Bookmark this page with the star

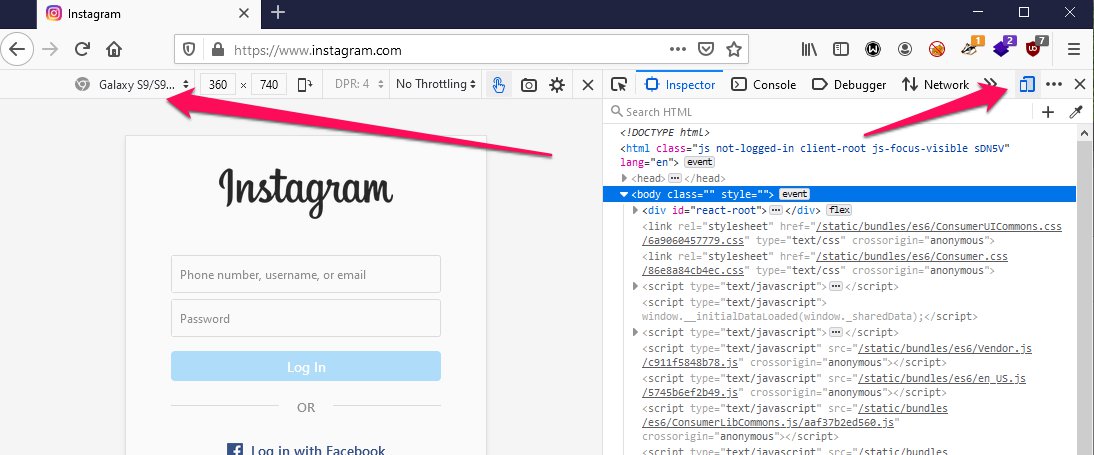[733, 50]
